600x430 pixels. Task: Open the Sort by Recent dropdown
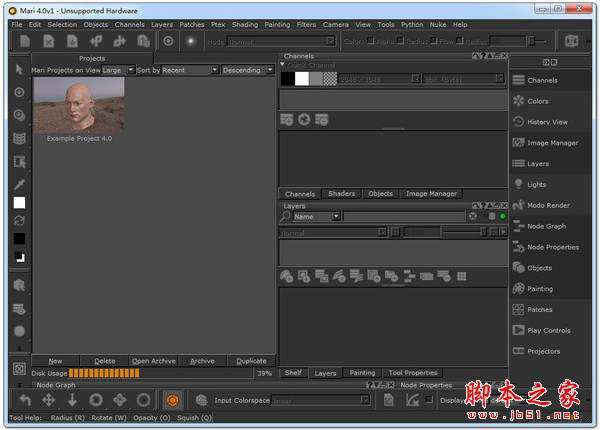190,70
